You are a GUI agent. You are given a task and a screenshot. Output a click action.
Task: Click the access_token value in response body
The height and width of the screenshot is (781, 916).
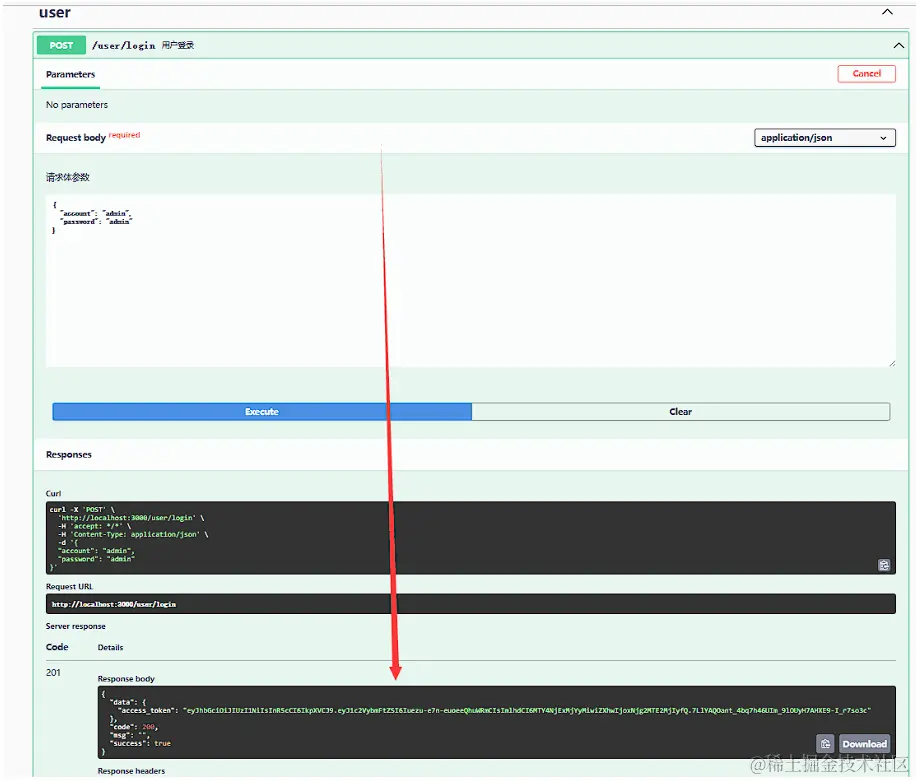(x=526, y=710)
